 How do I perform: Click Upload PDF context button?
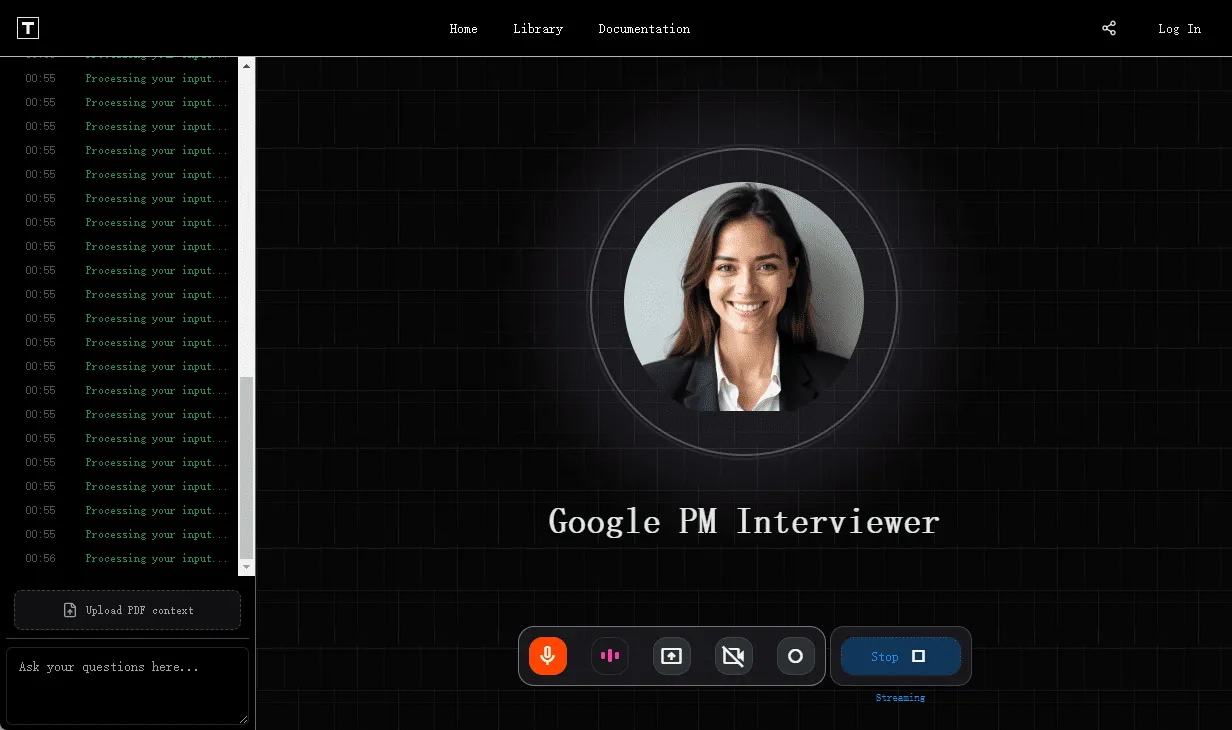point(127,610)
